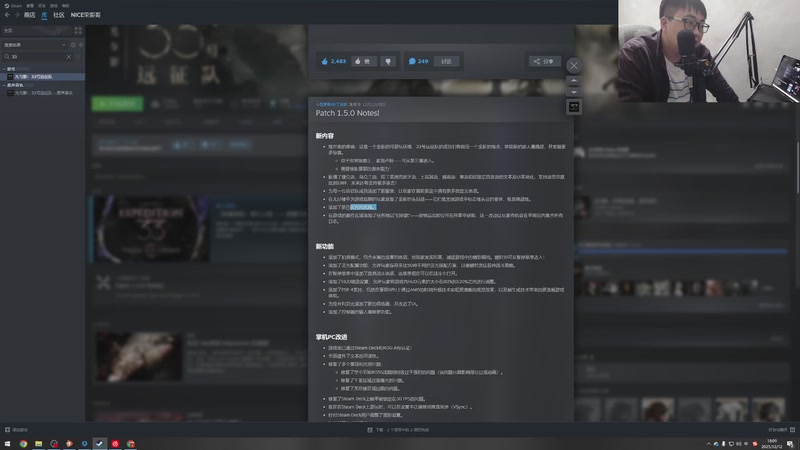Go forward using the right arrow
800x450 pixels.
(x=17, y=15)
